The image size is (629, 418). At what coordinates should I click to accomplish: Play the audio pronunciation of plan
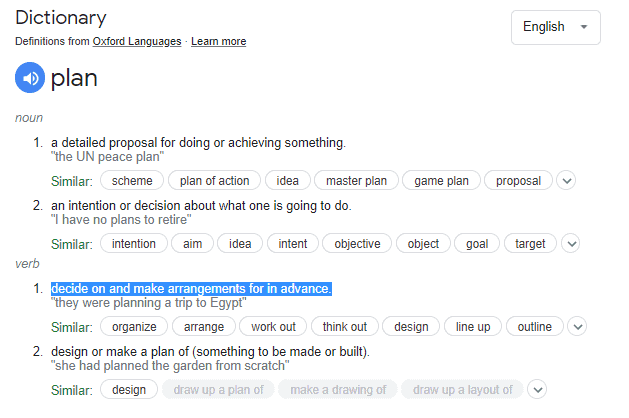point(31,78)
